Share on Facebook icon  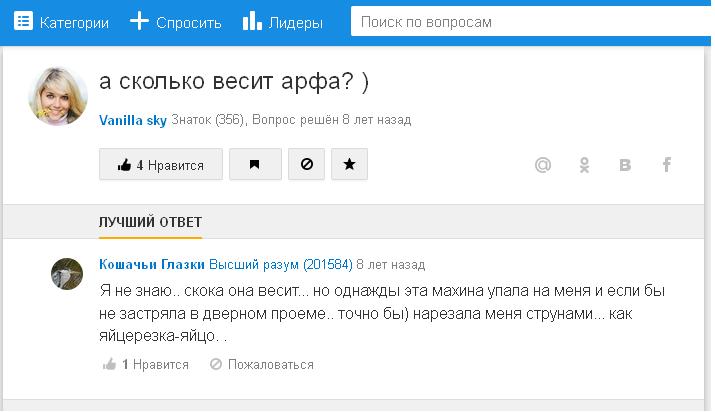666,165
